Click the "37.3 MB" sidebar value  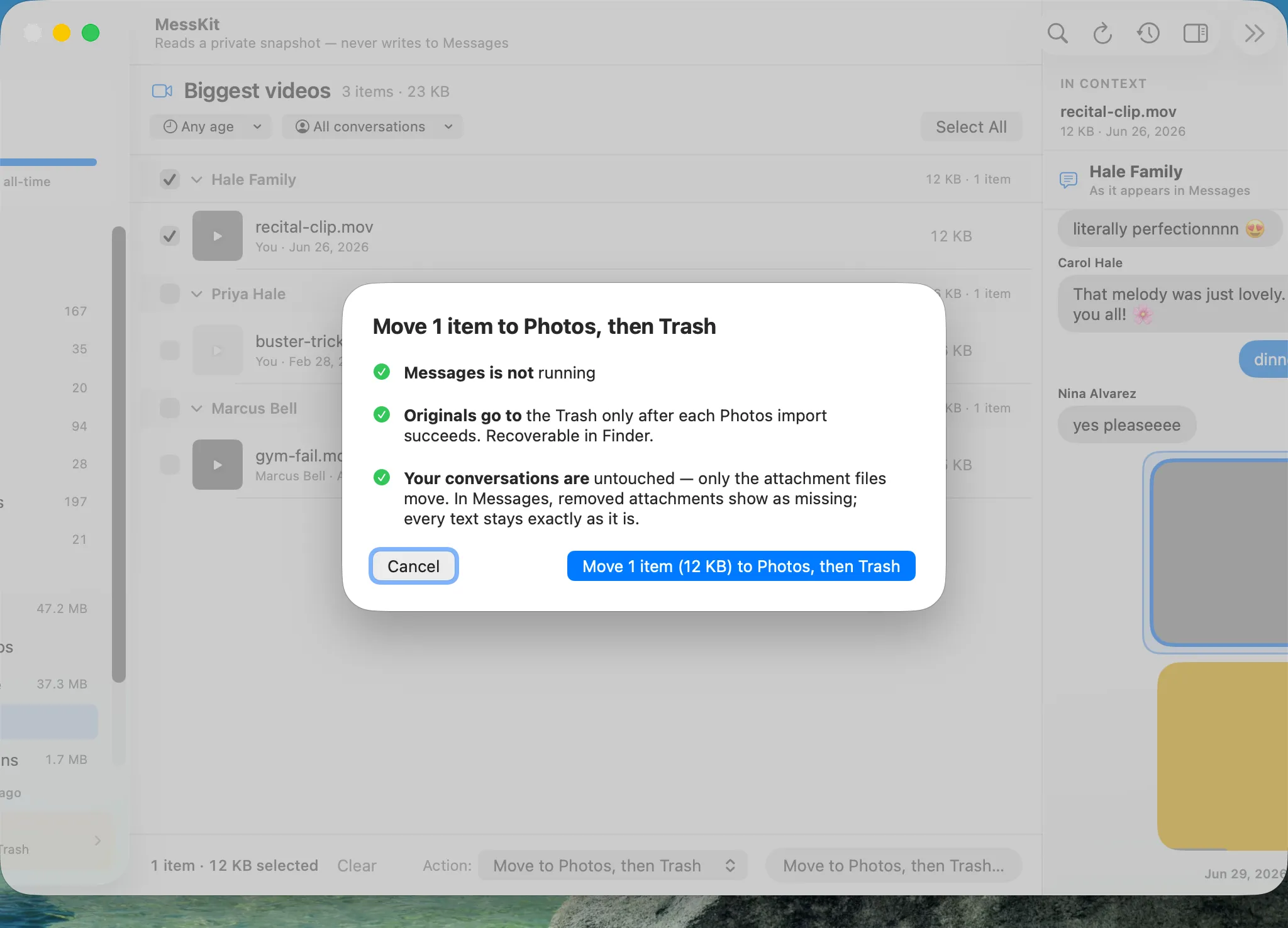(x=62, y=684)
